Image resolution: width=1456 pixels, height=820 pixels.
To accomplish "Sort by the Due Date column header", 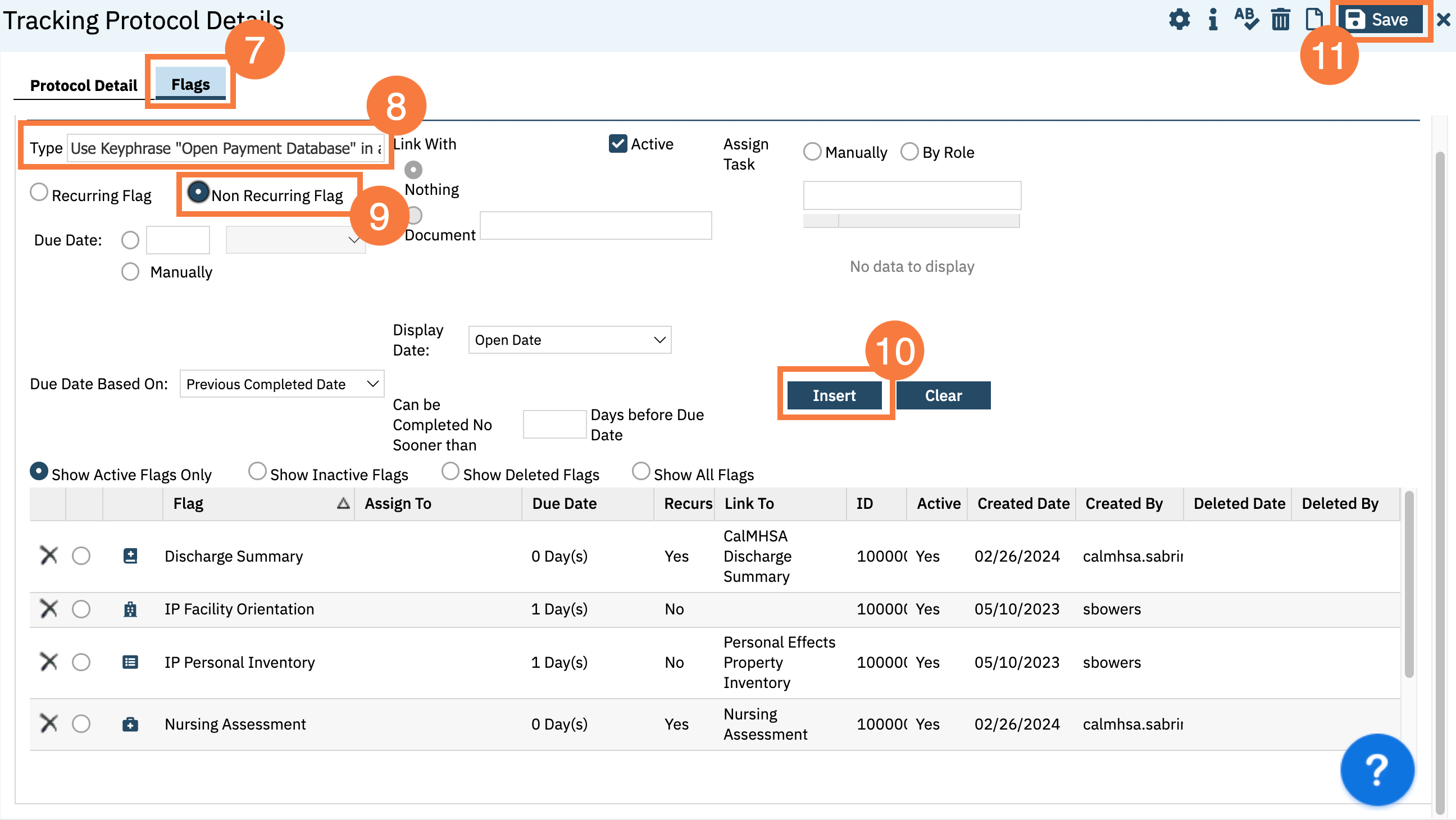I will [588, 503].
